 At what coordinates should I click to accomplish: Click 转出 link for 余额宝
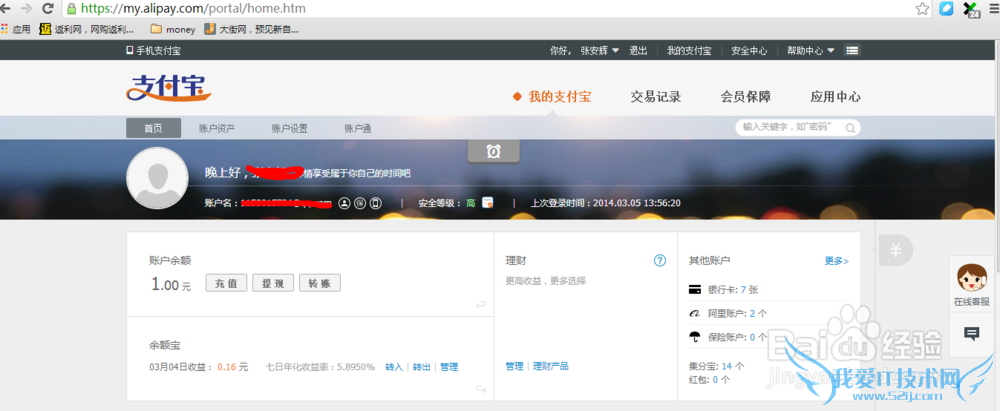[422, 367]
